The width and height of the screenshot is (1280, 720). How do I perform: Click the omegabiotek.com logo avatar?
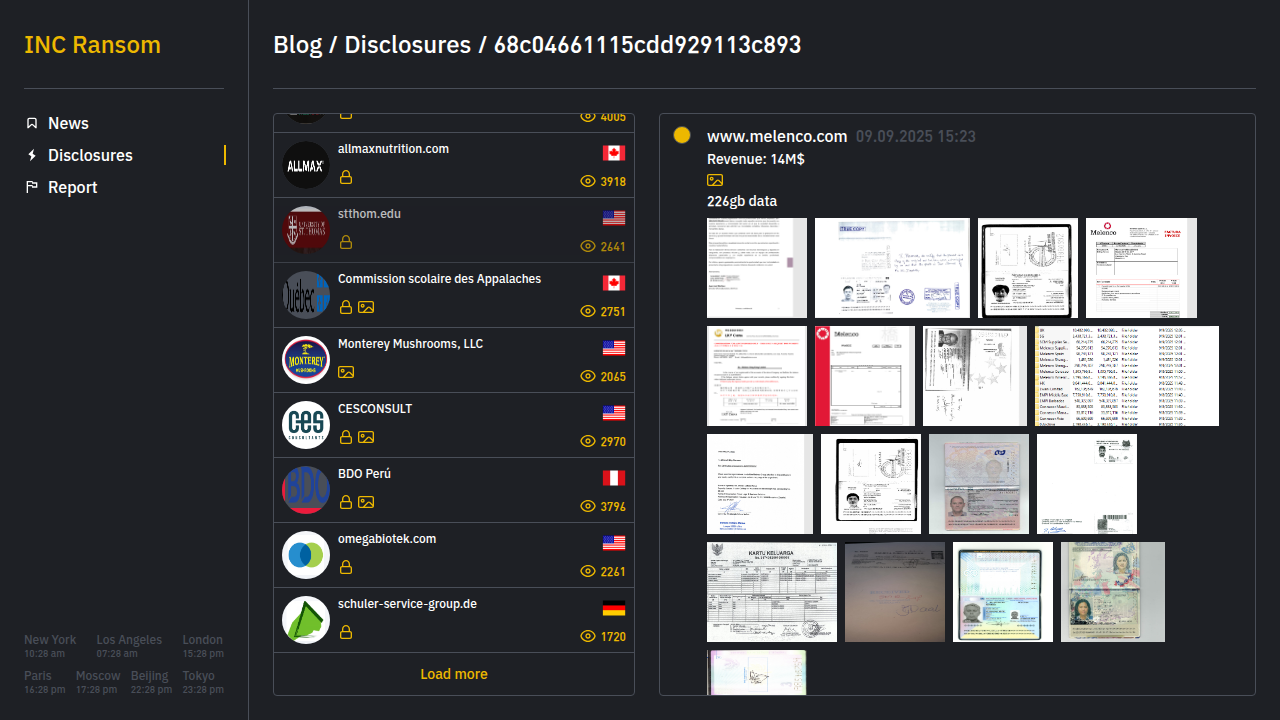click(x=306, y=555)
